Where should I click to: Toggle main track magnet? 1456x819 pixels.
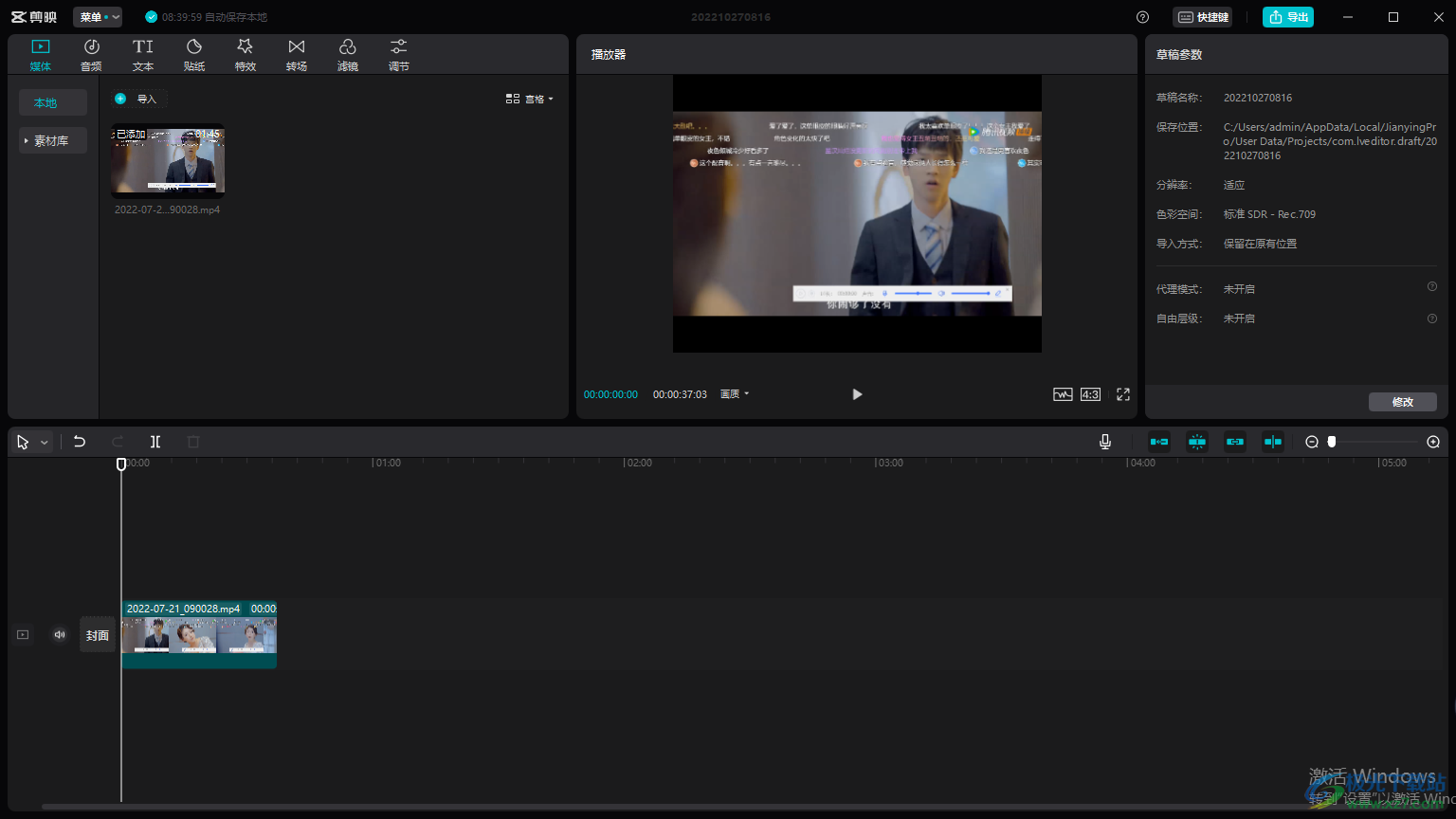coord(1159,442)
